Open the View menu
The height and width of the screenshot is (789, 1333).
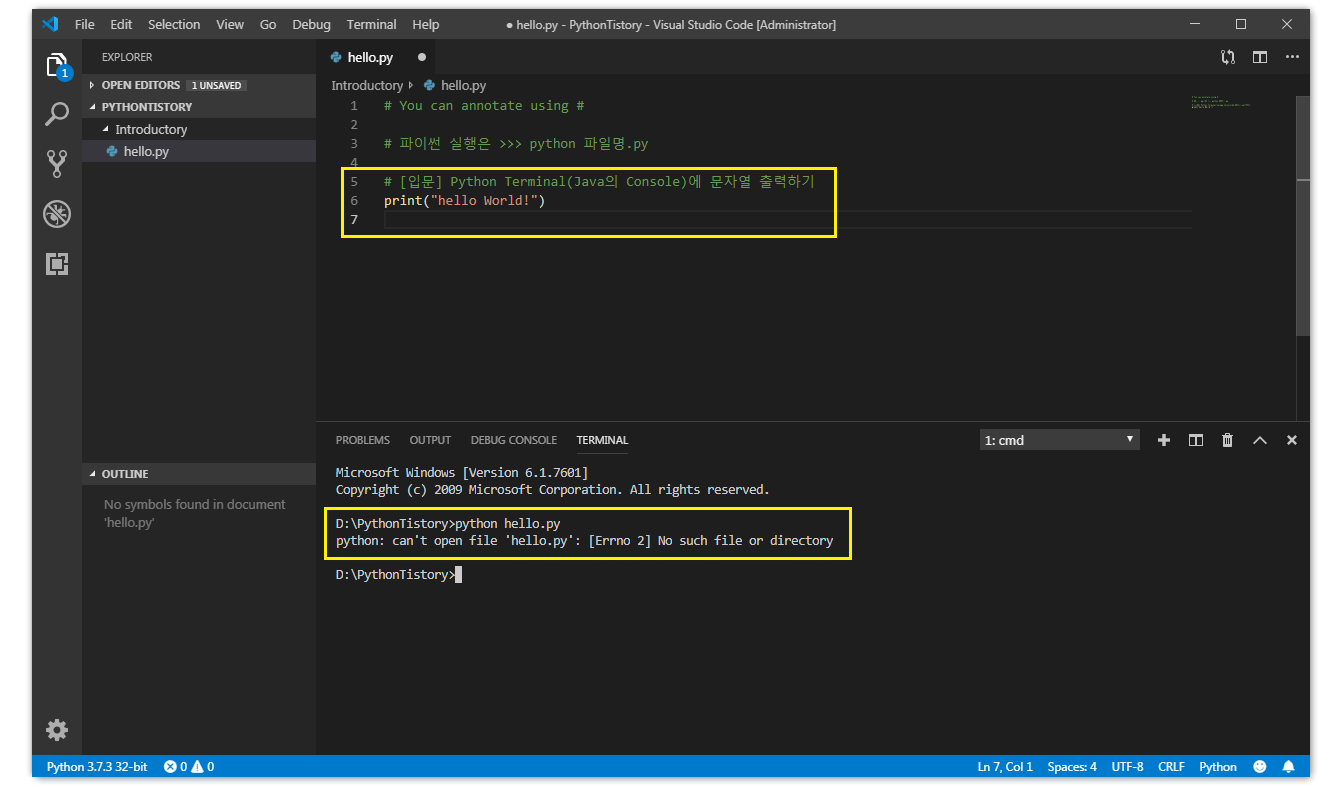tap(230, 24)
